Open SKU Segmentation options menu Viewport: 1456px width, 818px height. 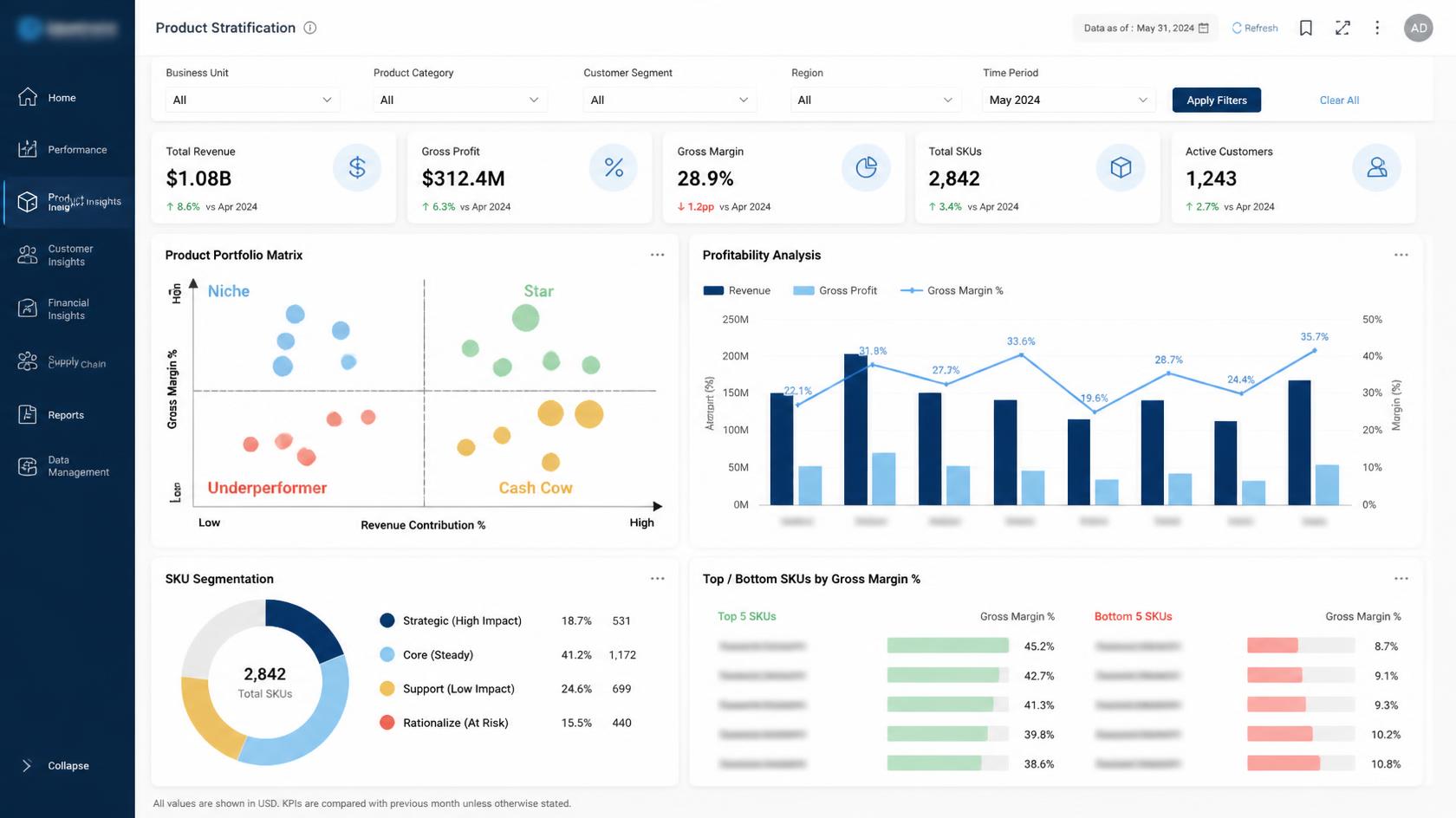(x=658, y=578)
